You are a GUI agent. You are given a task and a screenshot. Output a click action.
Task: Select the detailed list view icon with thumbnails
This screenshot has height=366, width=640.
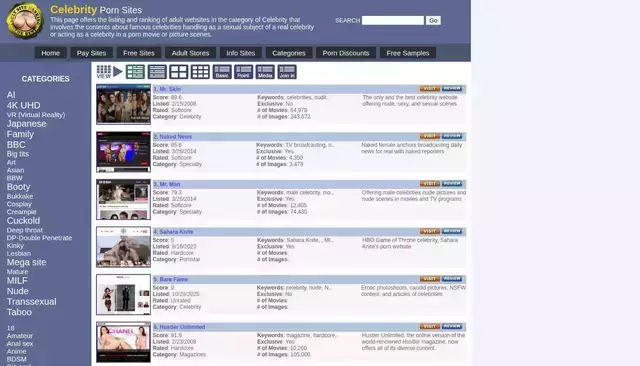click(x=135, y=72)
